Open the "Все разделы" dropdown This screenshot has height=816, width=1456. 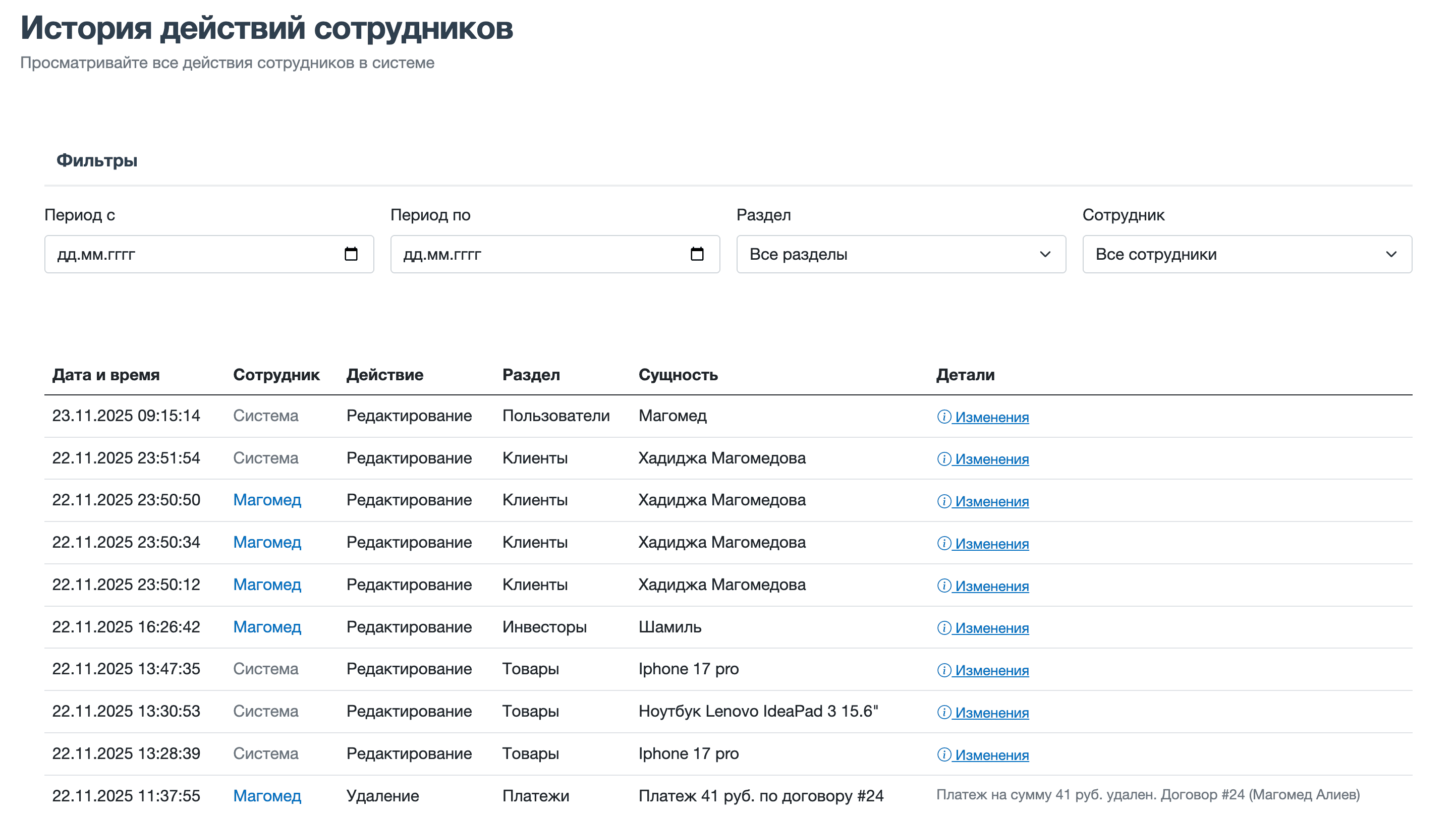pos(901,254)
